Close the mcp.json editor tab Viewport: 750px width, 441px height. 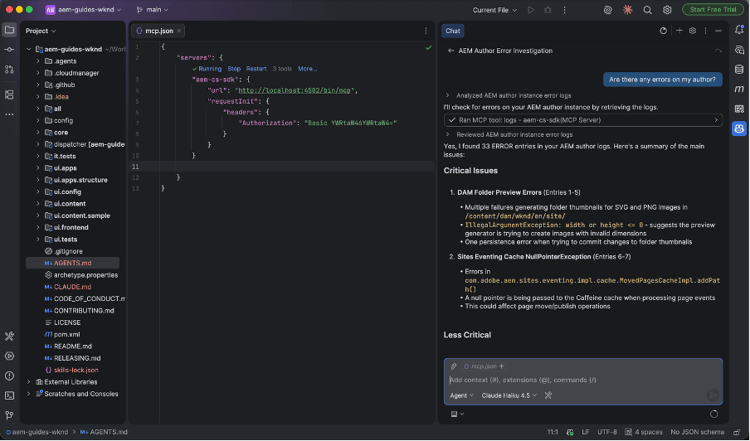click(x=179, y=31)
